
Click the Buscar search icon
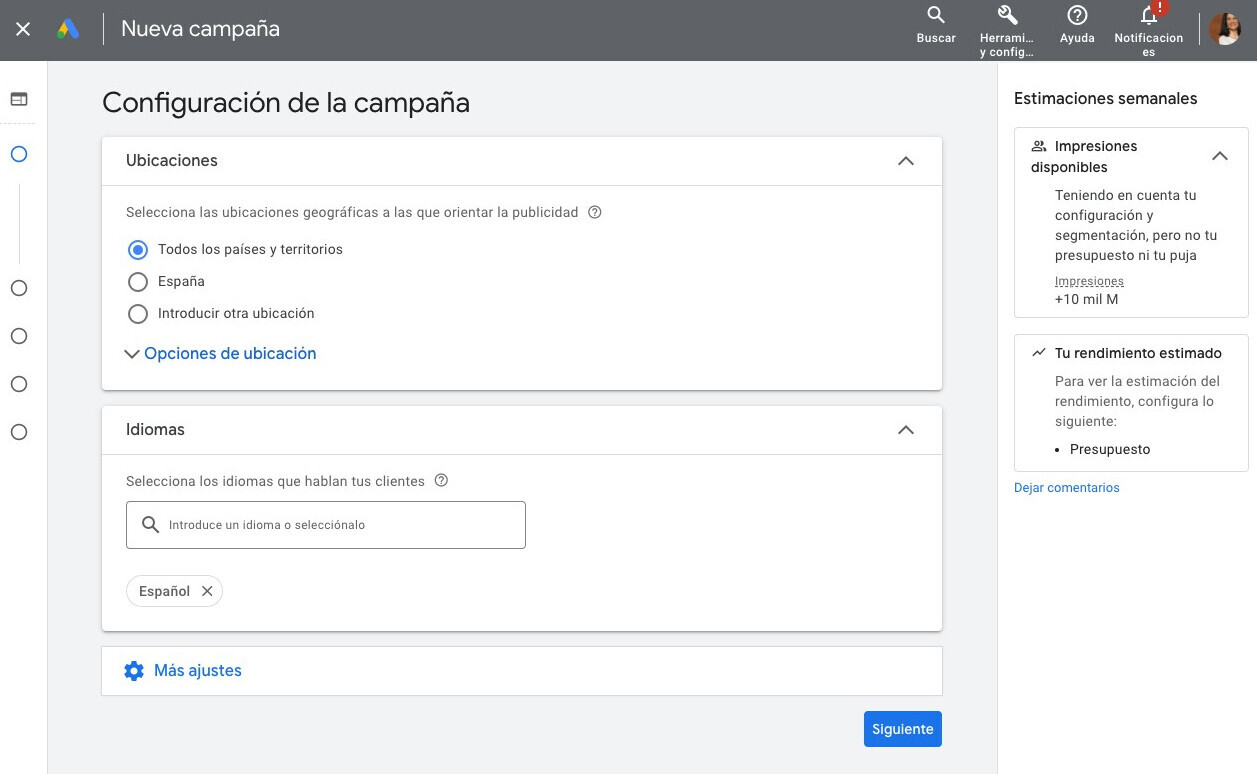click(x=935, y=15)
